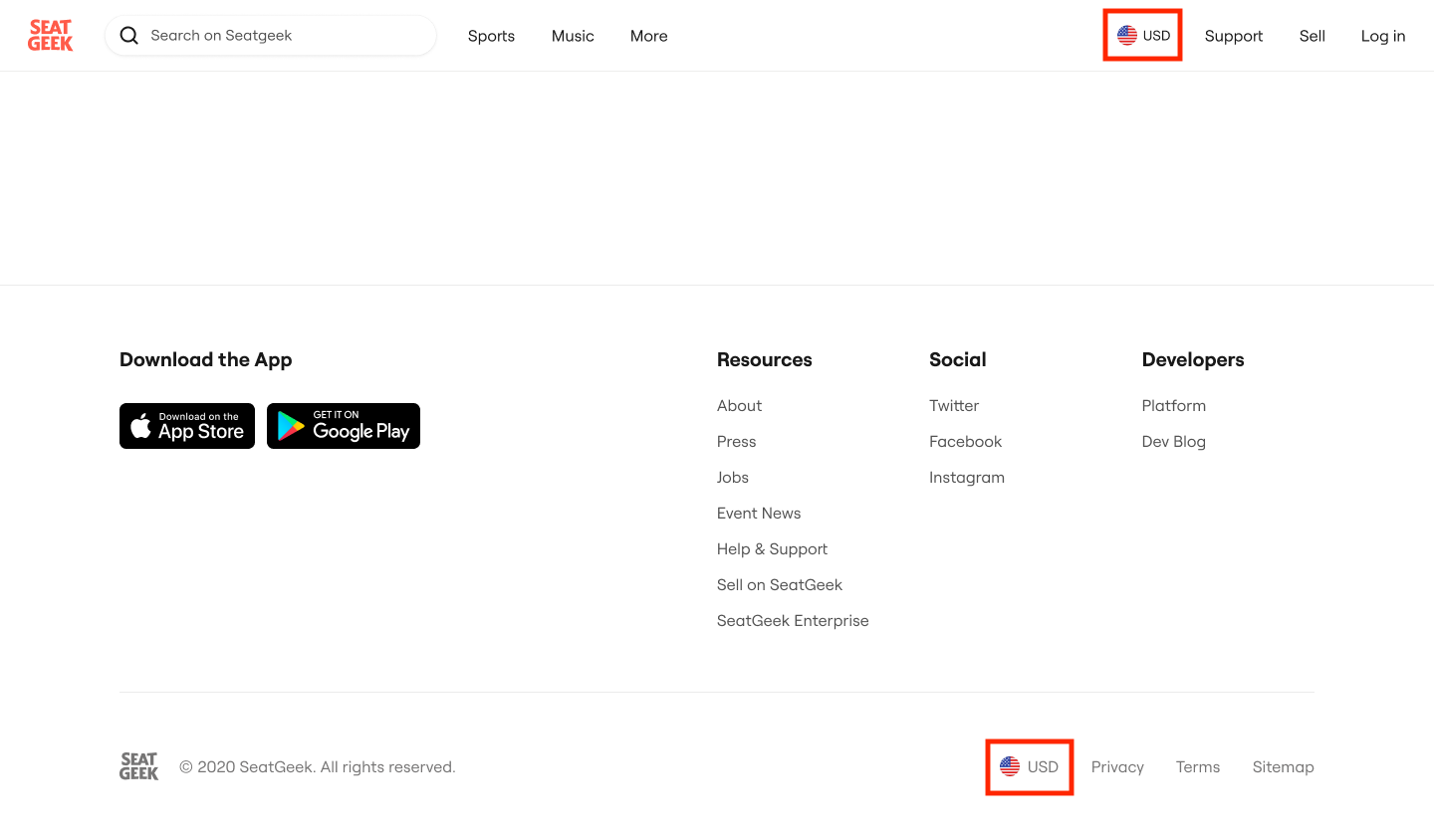
Task: Click Log in
Action: 1383,36
